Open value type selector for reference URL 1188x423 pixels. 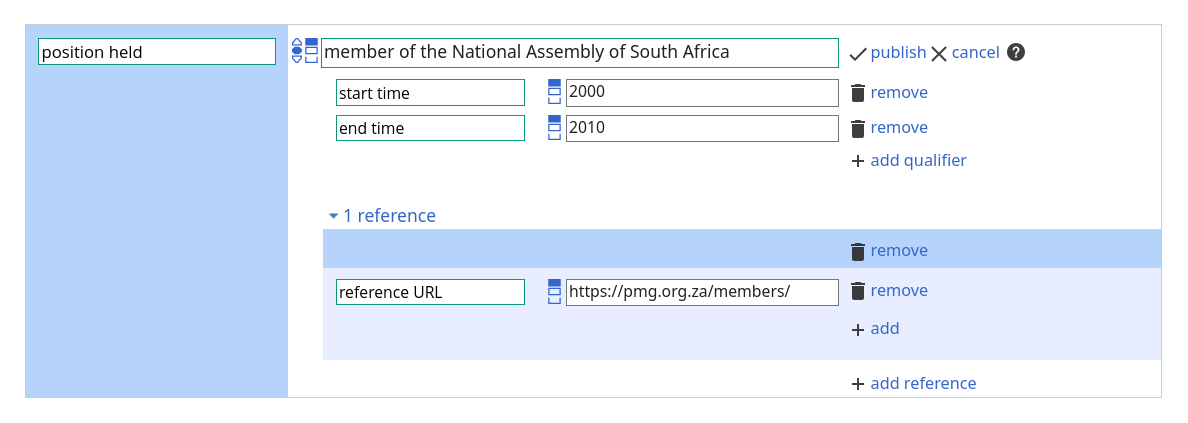click(555, 291)
